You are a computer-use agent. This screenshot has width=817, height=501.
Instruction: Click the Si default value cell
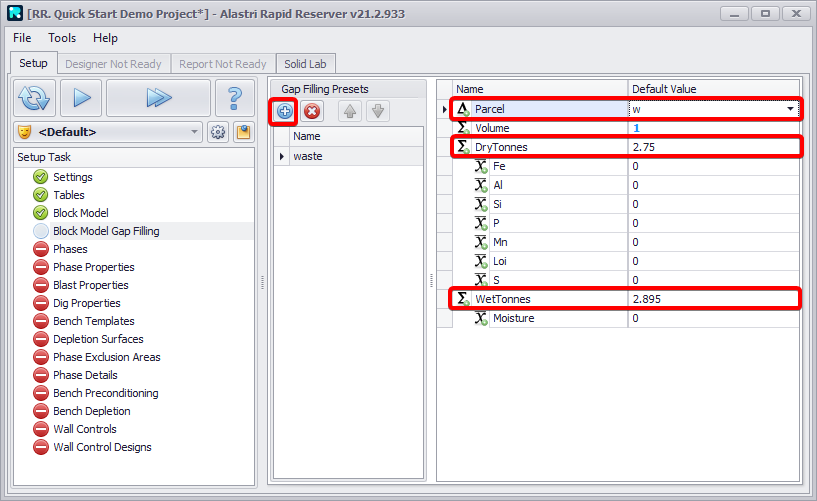click(713, 204)
